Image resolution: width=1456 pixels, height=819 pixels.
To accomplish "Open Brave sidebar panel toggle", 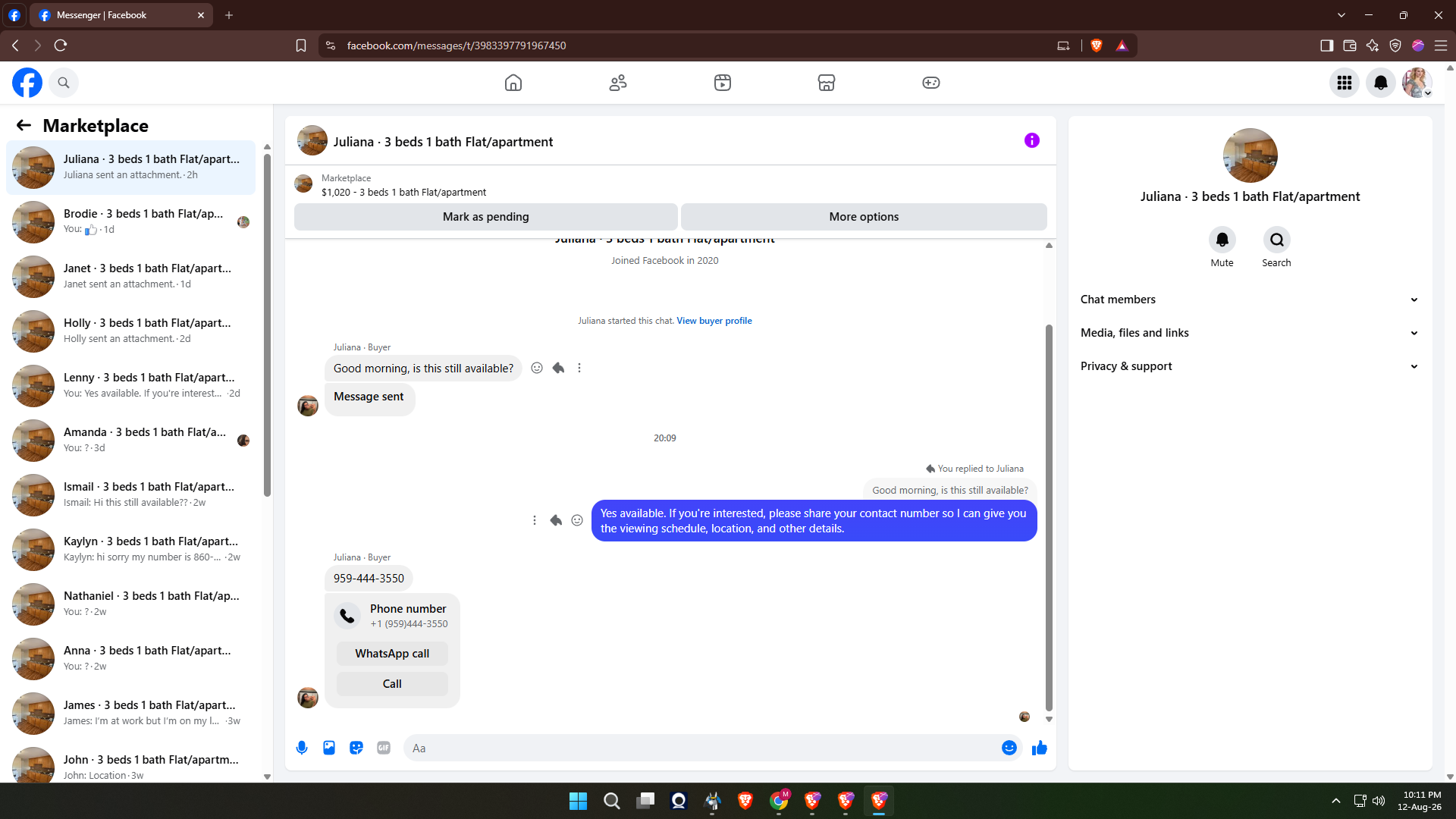I will pyautogui.click(x=1327, y=45).
